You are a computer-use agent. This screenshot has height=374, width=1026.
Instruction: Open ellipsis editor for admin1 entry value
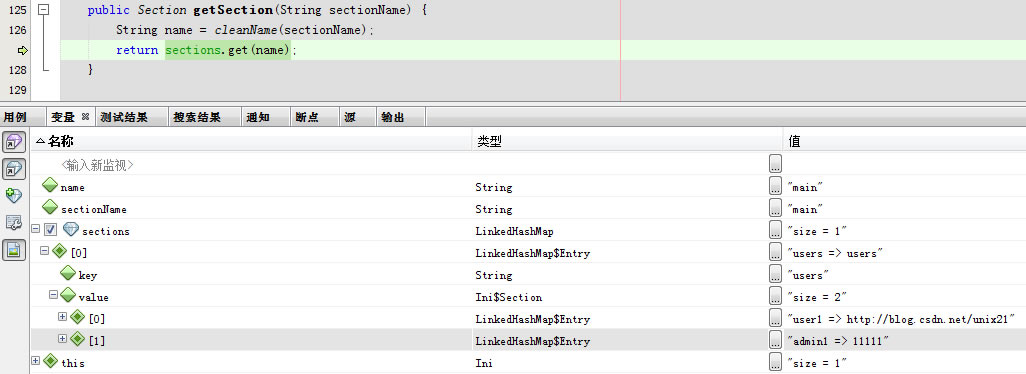pos(775,339)
